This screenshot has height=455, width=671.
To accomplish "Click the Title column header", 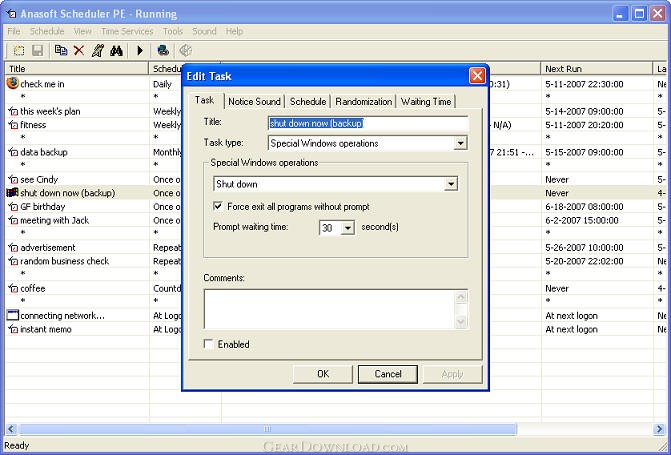I will coord(77,68).
